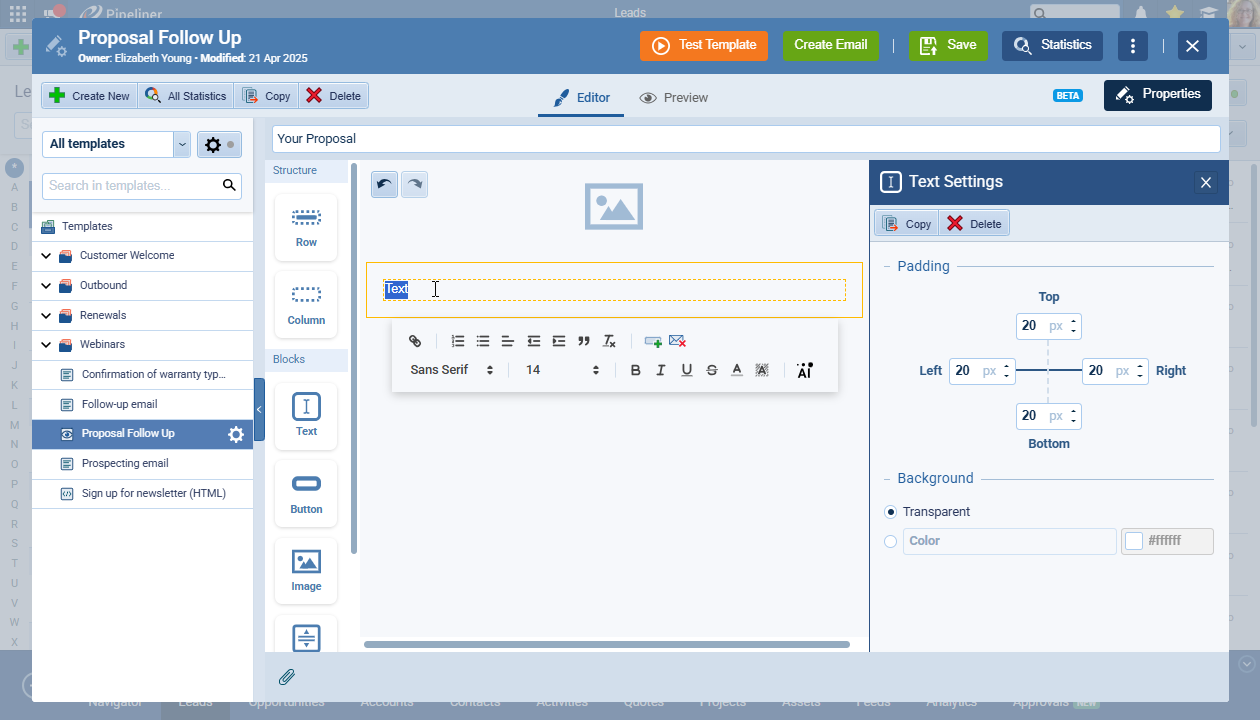
Task: Insert a hyperlink using the link icon
Action: pyautogui.click(x=416, y=341)
